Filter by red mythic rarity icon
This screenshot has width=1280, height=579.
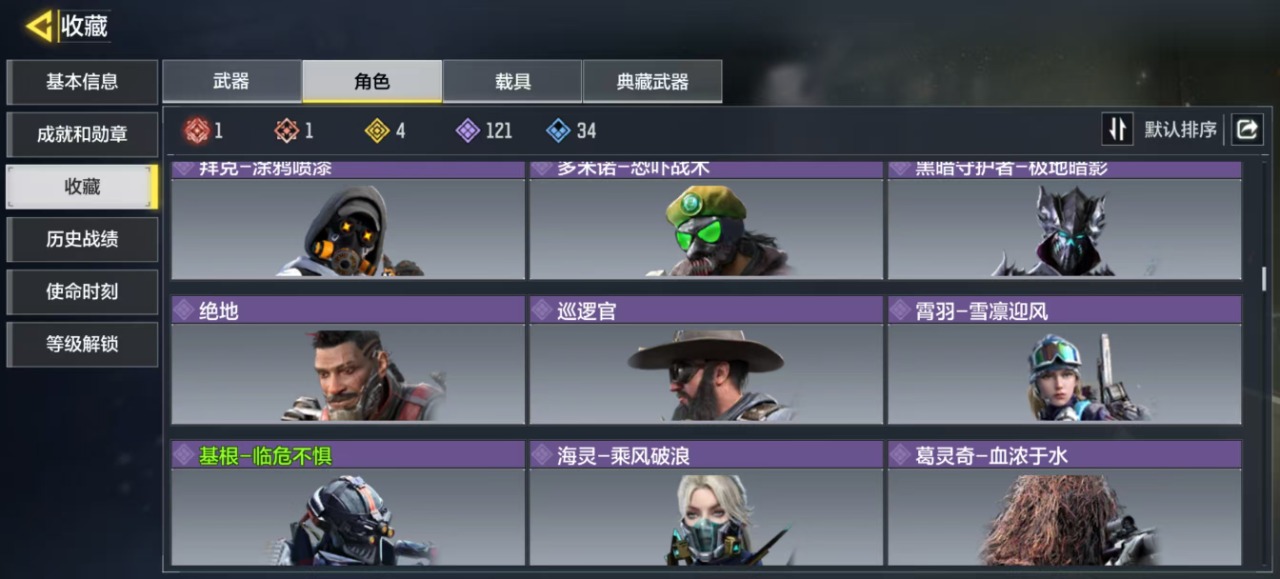(x=196, y=130)
